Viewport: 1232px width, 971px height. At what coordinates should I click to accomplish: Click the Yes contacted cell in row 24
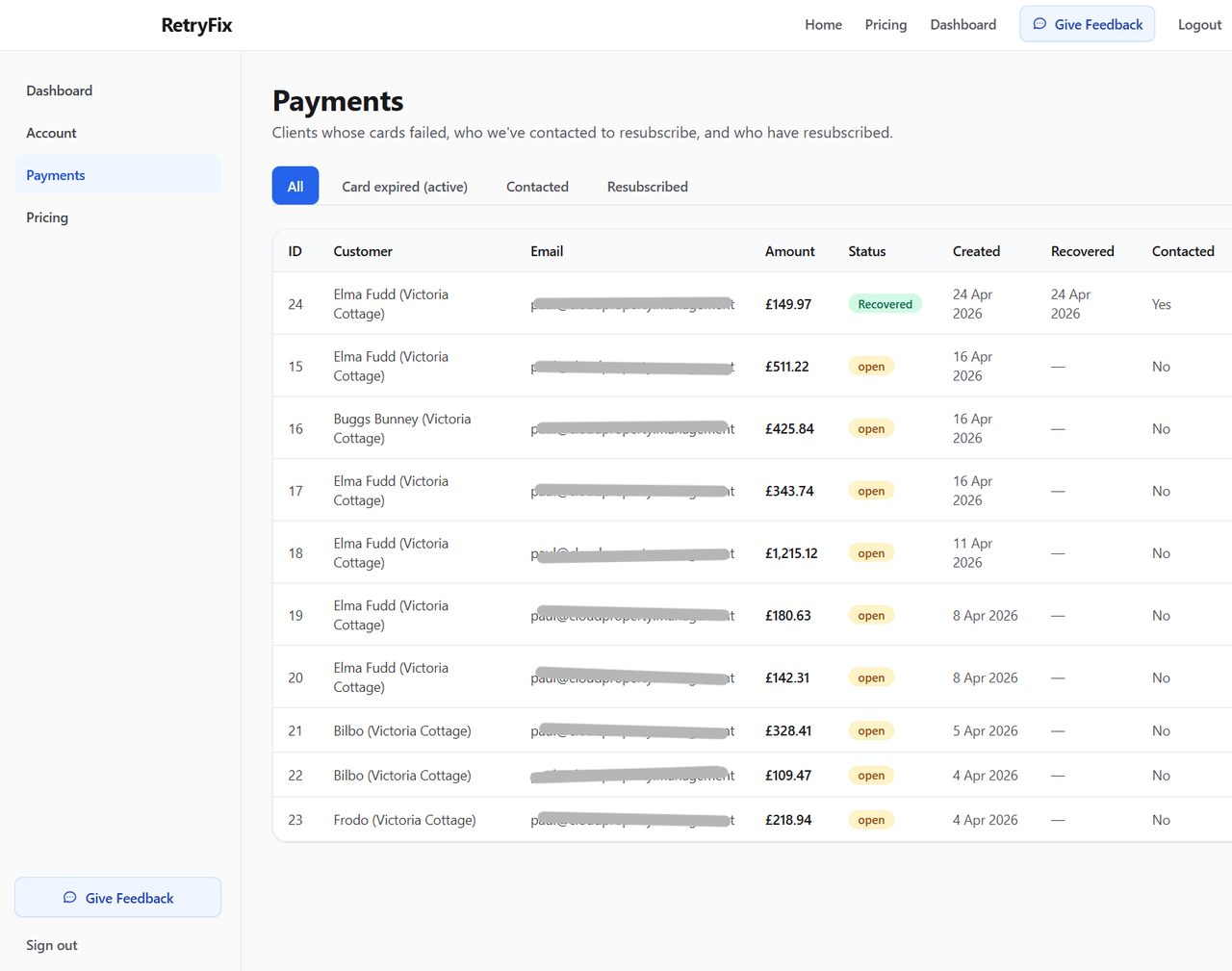1162,304
